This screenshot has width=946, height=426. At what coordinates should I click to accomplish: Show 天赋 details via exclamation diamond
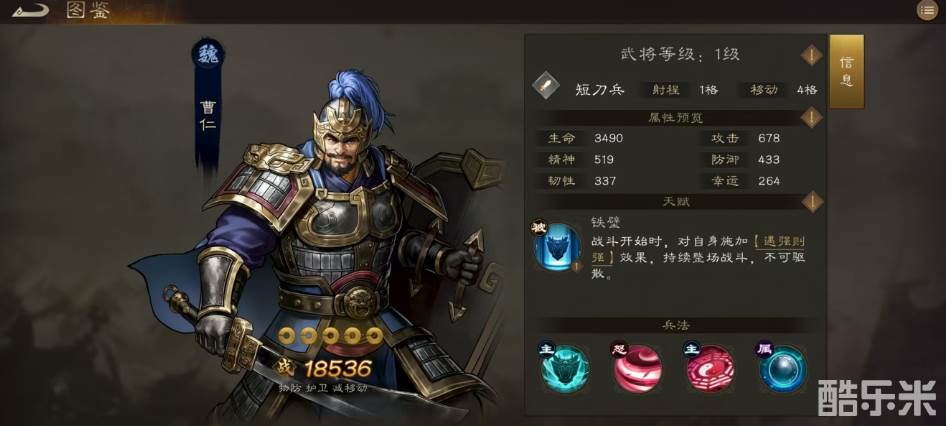(x=811, y=202)
